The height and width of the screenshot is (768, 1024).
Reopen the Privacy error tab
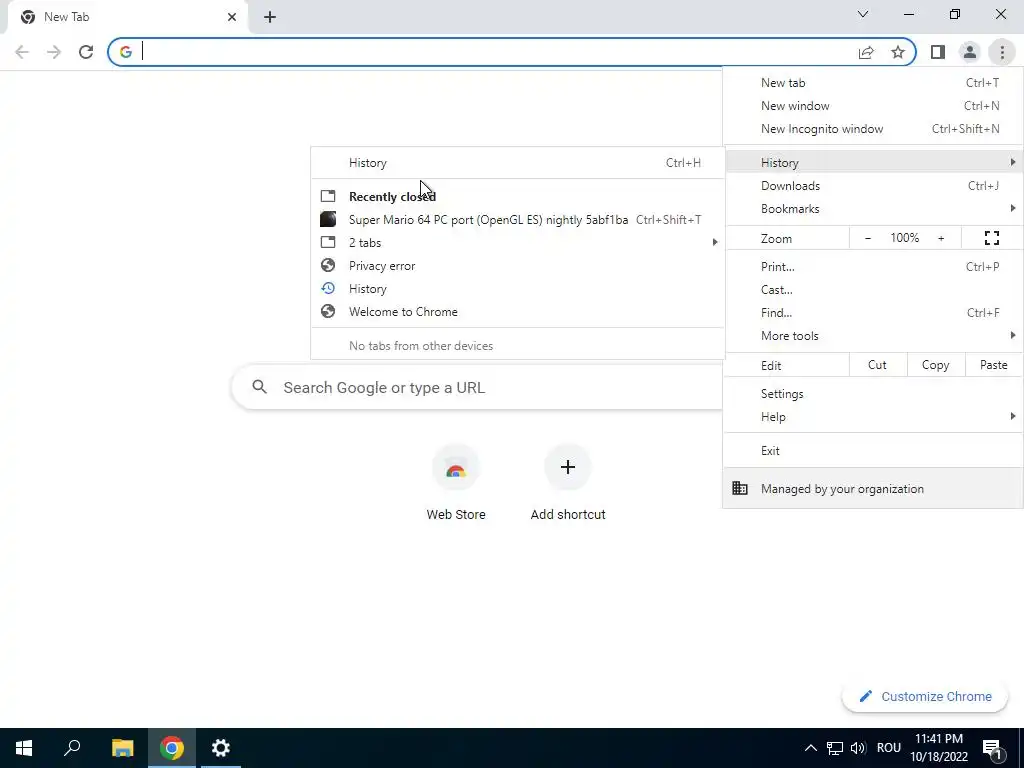point(518,266)
